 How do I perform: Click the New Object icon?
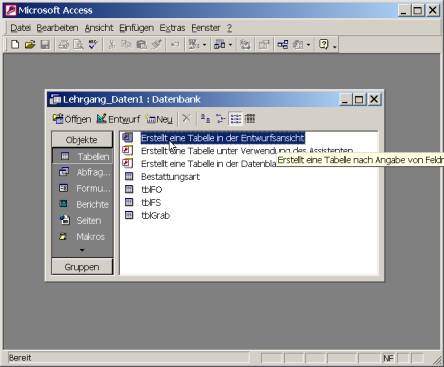coord(298,44)
